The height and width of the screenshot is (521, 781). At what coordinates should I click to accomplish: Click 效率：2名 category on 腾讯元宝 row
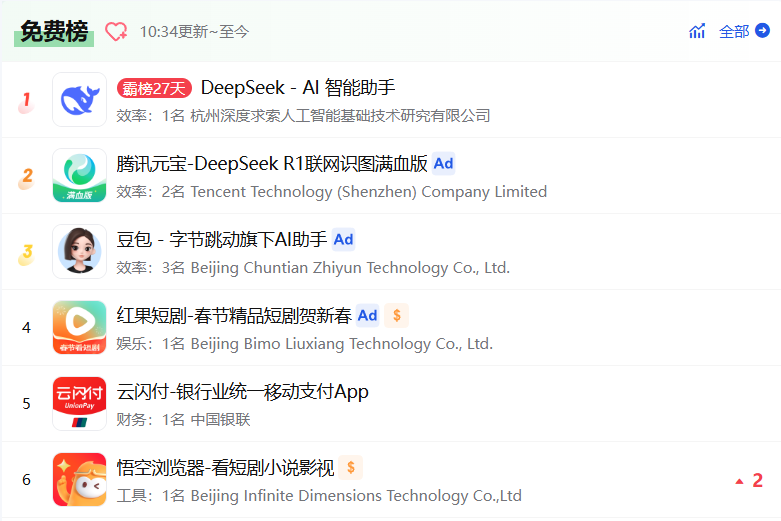point(150,192)
